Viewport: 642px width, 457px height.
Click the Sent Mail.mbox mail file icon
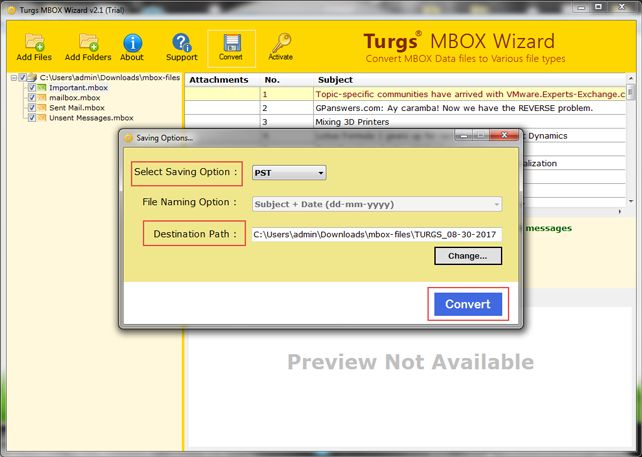[x=42, y=108]
